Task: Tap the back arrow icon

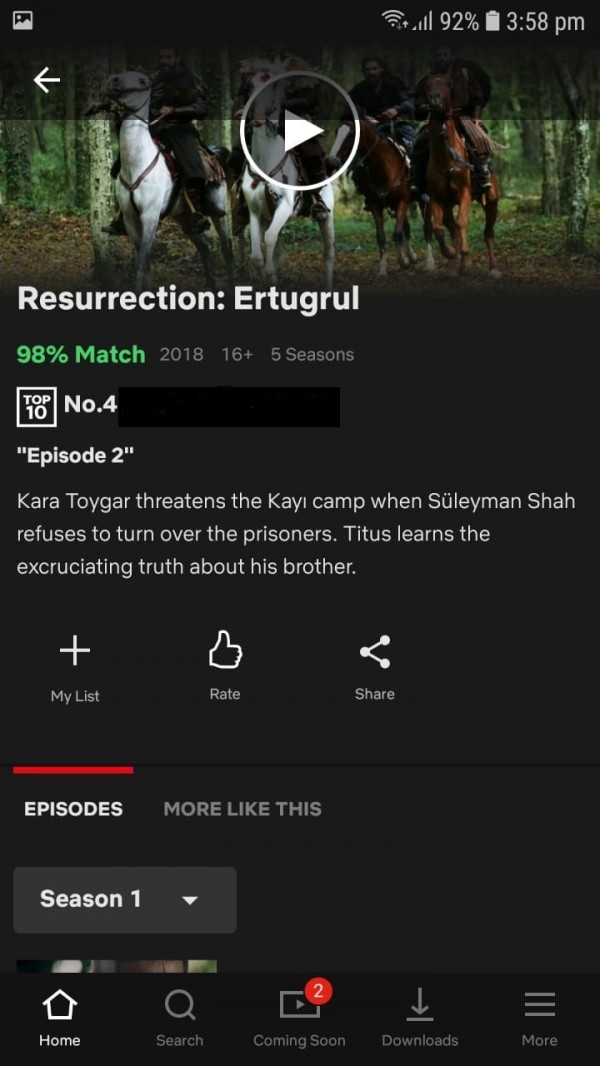Action: 47,80
